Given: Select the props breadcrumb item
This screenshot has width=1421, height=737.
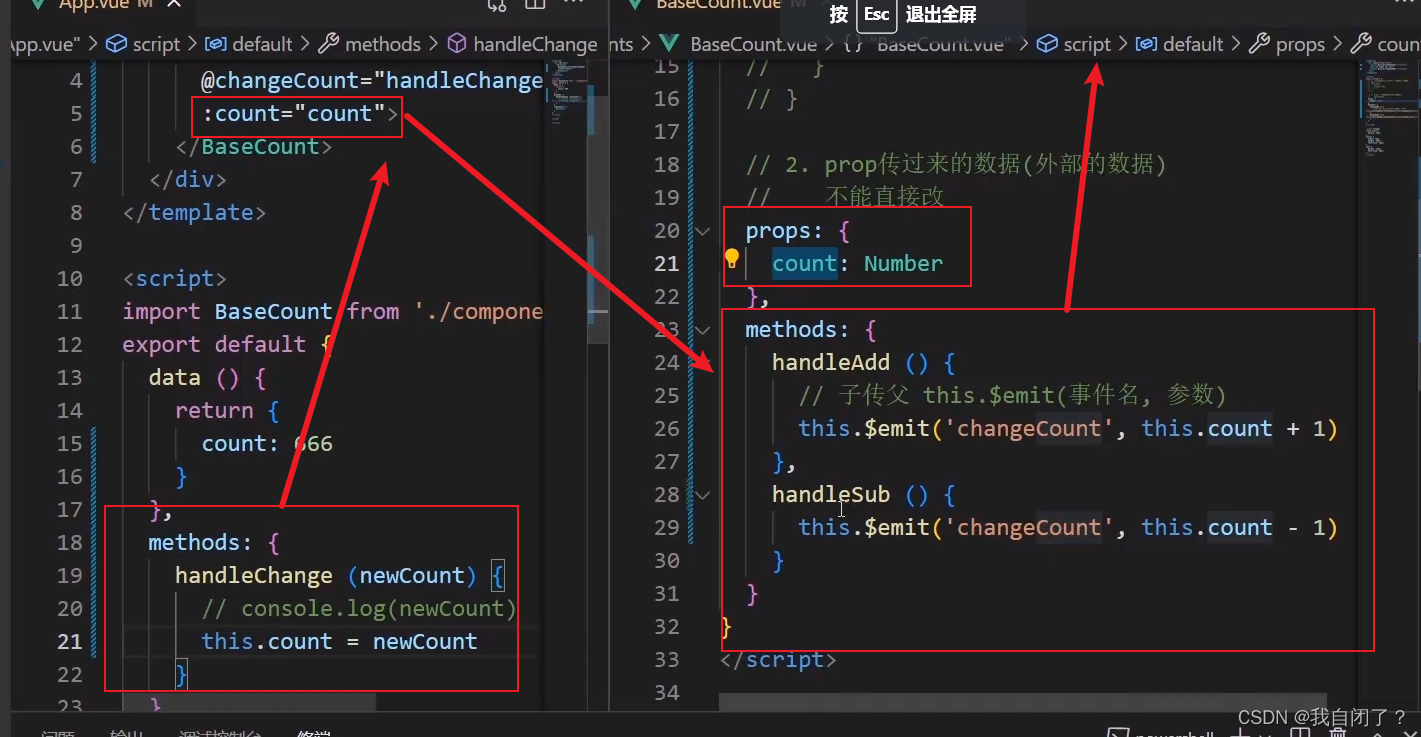Looking at the screenshot, I should (1301, 44).
